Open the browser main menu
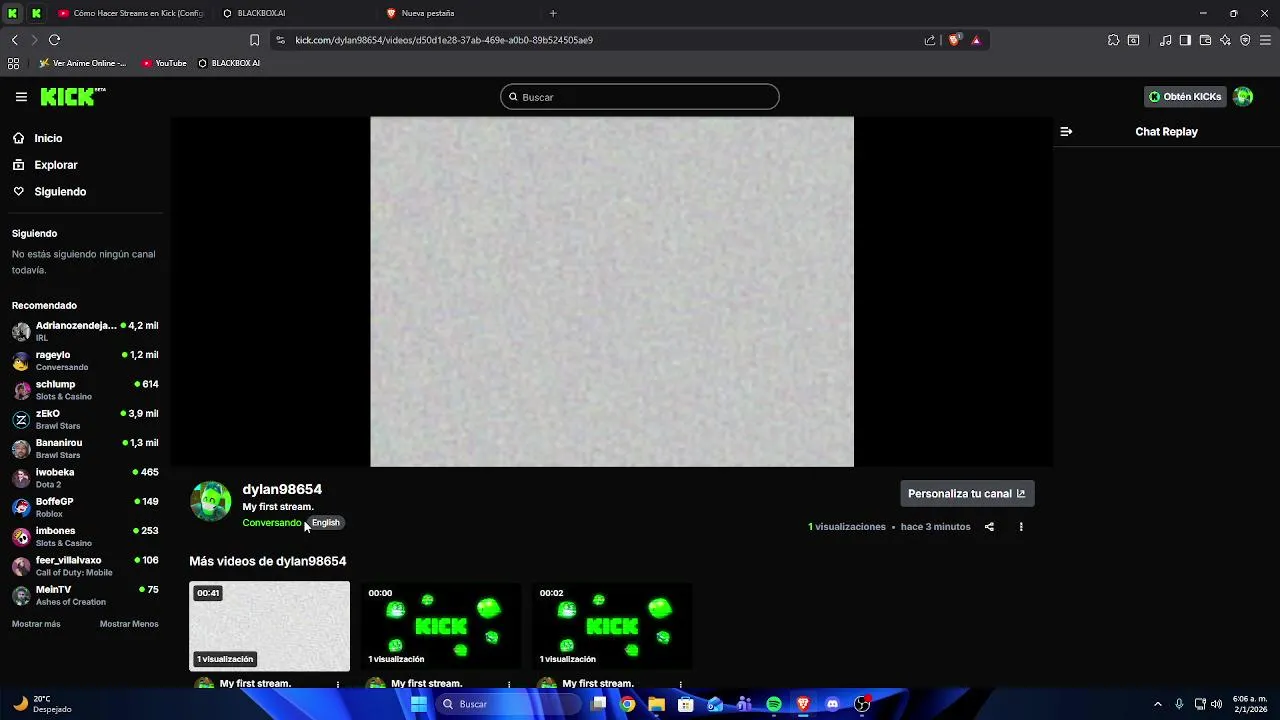Screen dimensions: 1280x720 (1265, 40)
